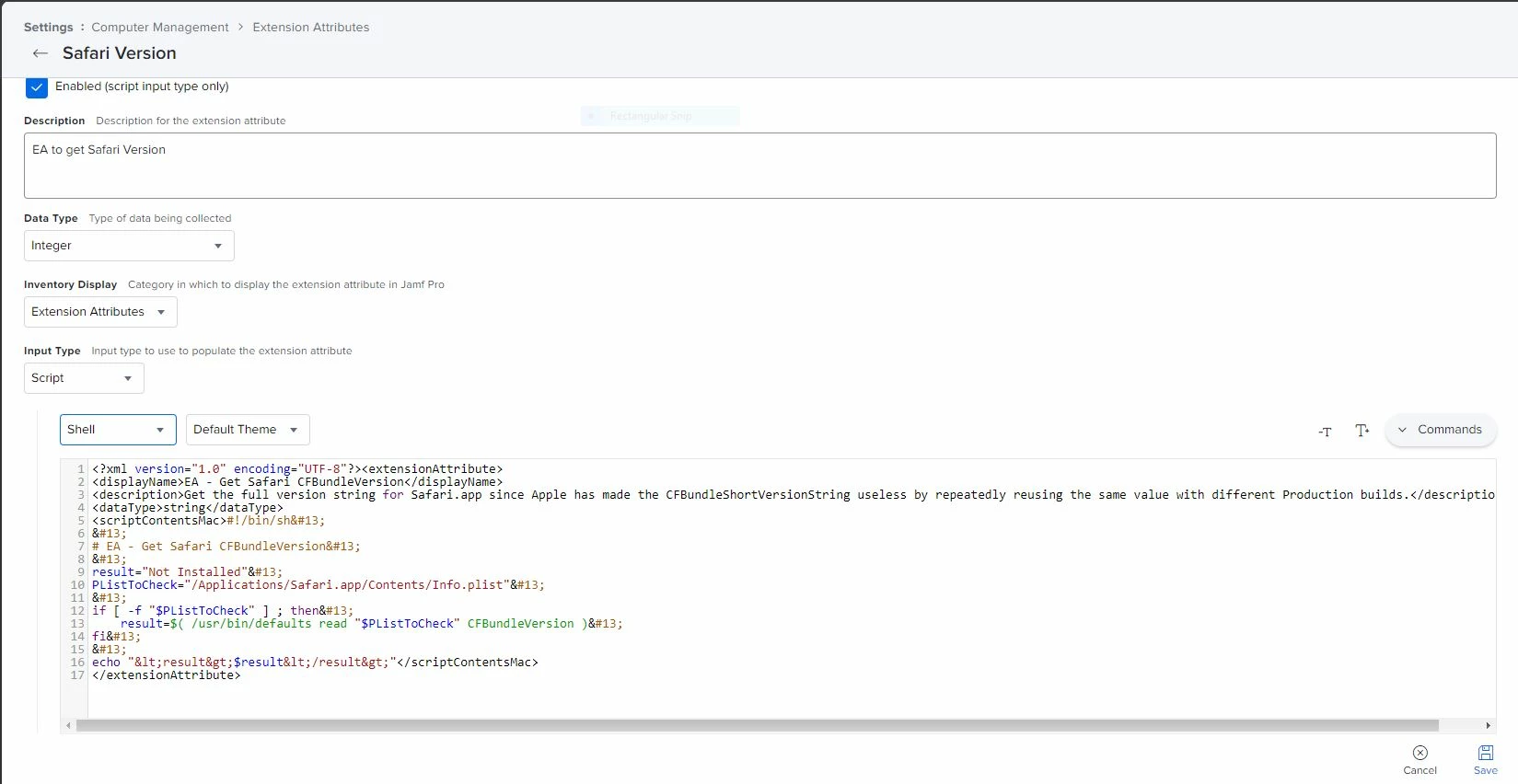Expand the Commands menu
Screen dimensions: 1518x784
pos(1440,430)
